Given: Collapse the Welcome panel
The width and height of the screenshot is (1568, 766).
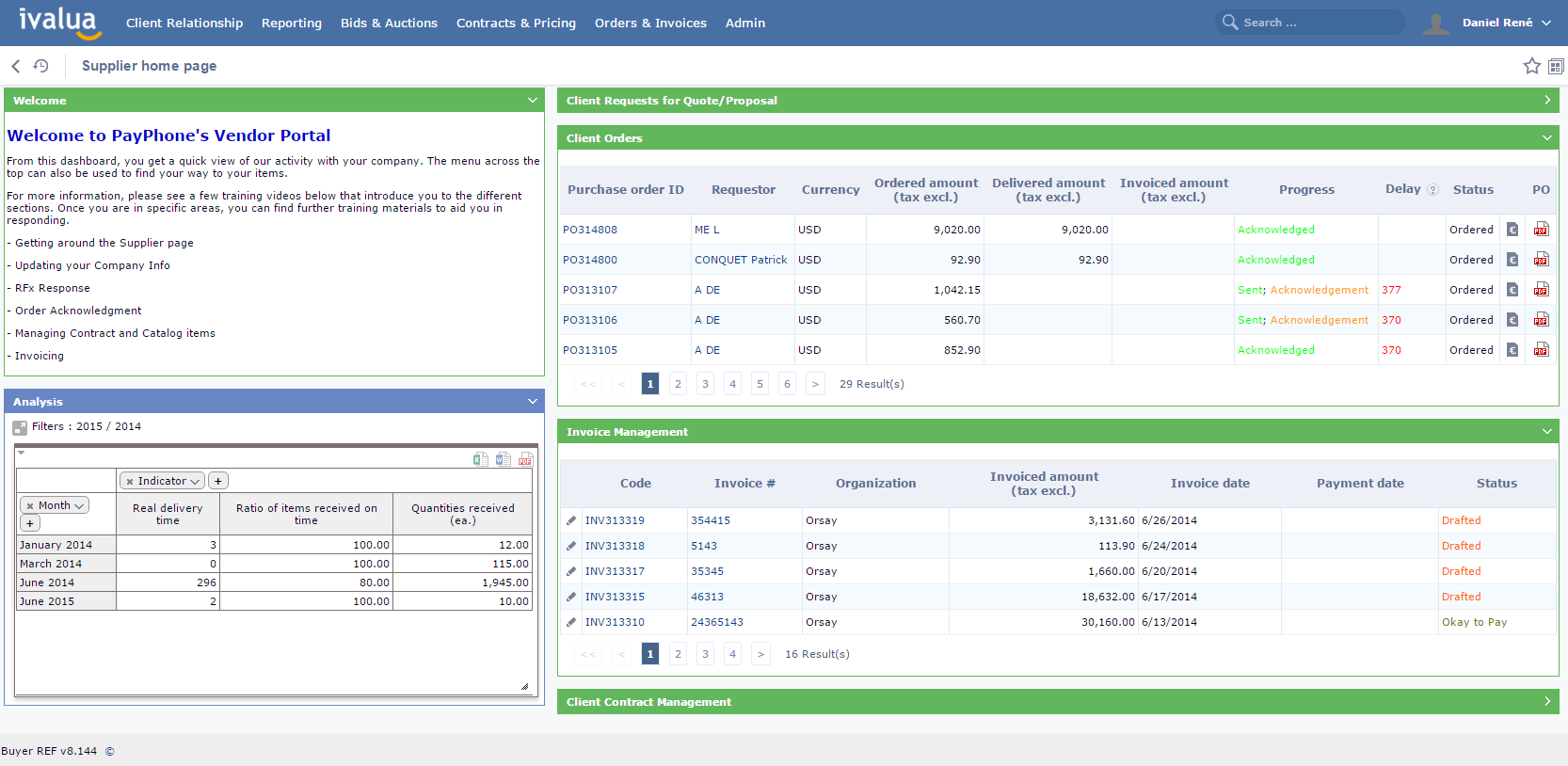Looking at the screenshot, I should coord(533,101).
